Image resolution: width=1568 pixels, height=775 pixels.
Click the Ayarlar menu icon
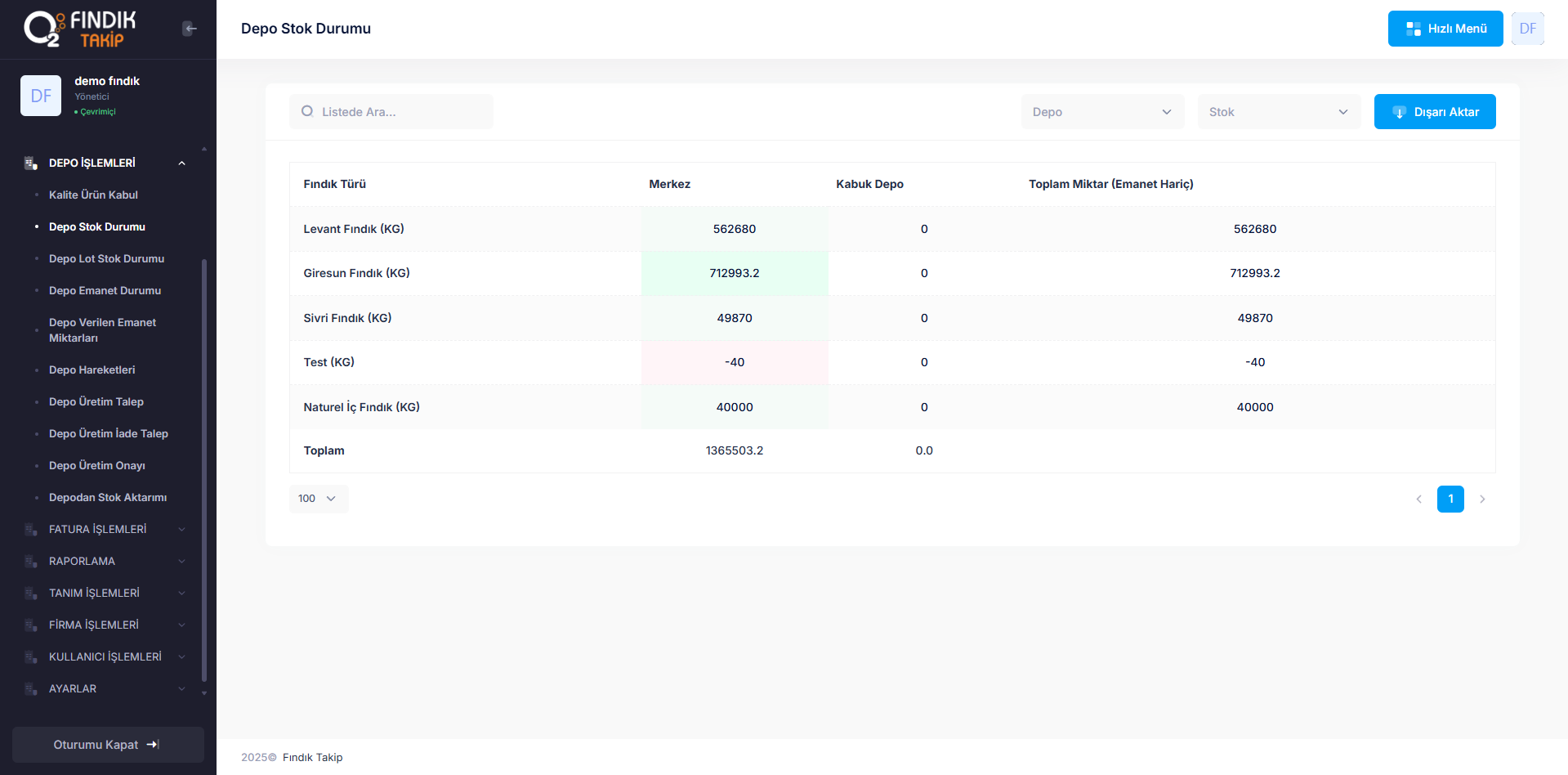(31, 688)
